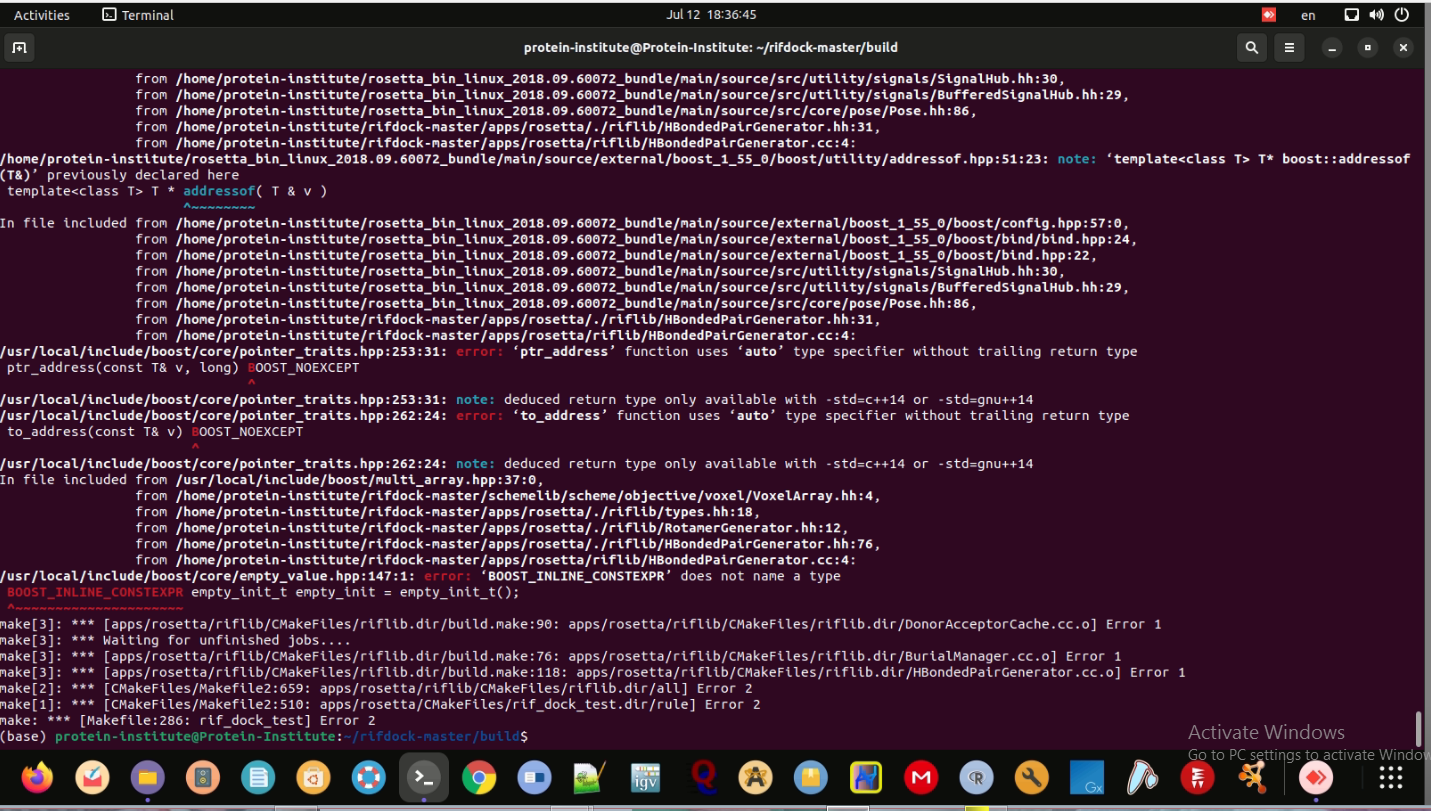Open Google Chrome from the dock
This screenshot has width=1431, height=811.
tap(478, 777)
